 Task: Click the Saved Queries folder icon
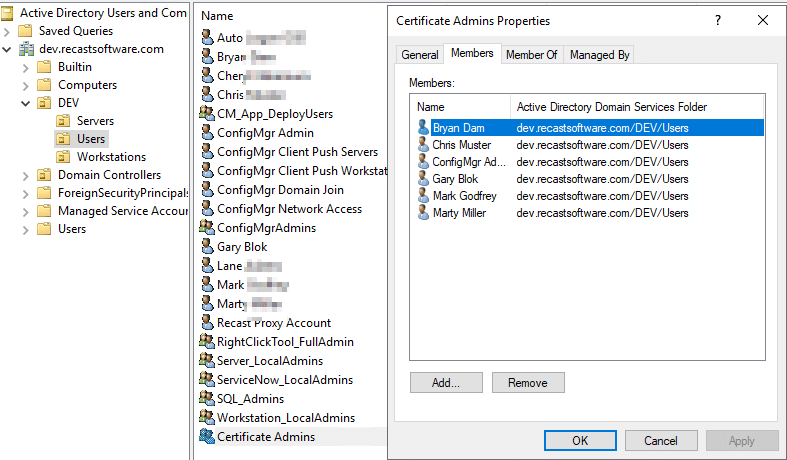click(25, 31)
